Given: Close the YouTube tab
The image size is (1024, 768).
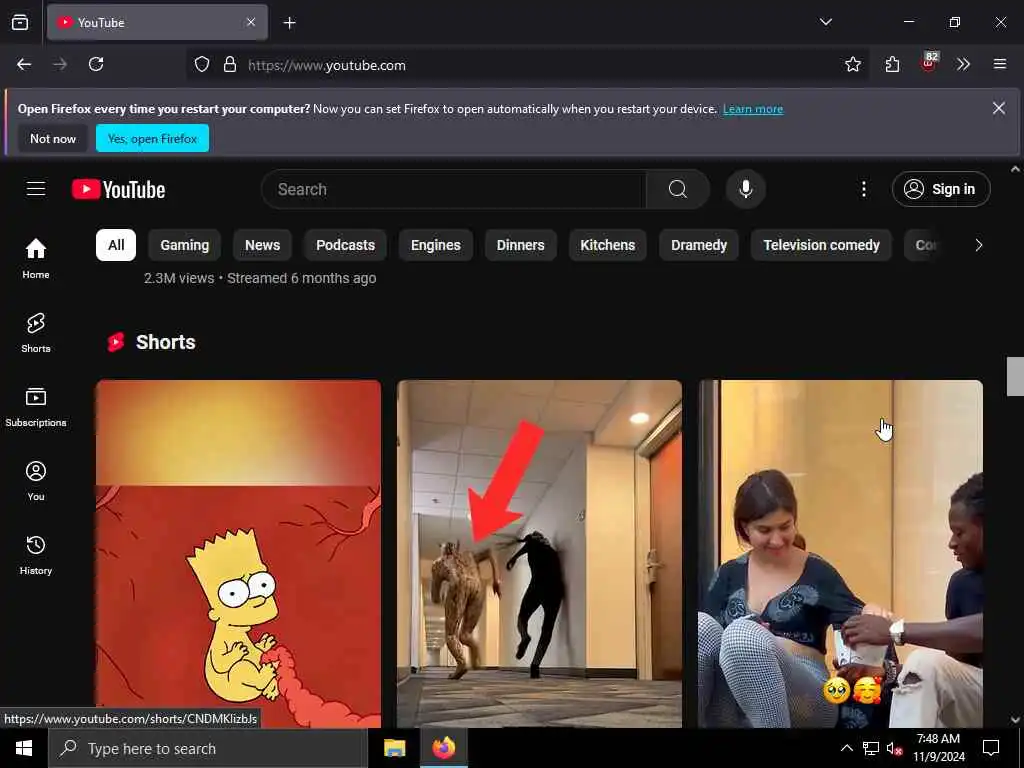Looking at the screenshot, I should point(251,22).
